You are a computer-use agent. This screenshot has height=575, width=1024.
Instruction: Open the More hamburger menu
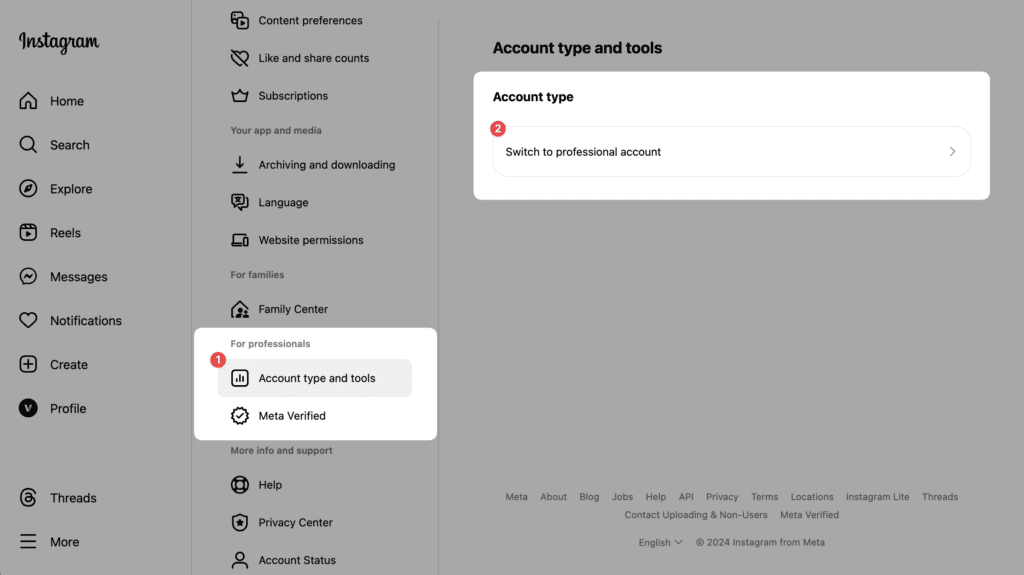click(x=28, y=541)
